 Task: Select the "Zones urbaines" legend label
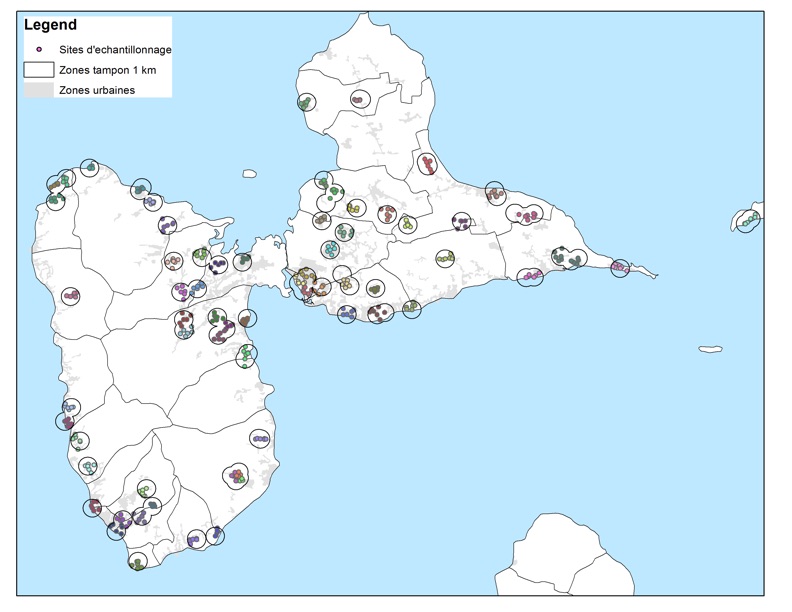[x=97, y=90]
